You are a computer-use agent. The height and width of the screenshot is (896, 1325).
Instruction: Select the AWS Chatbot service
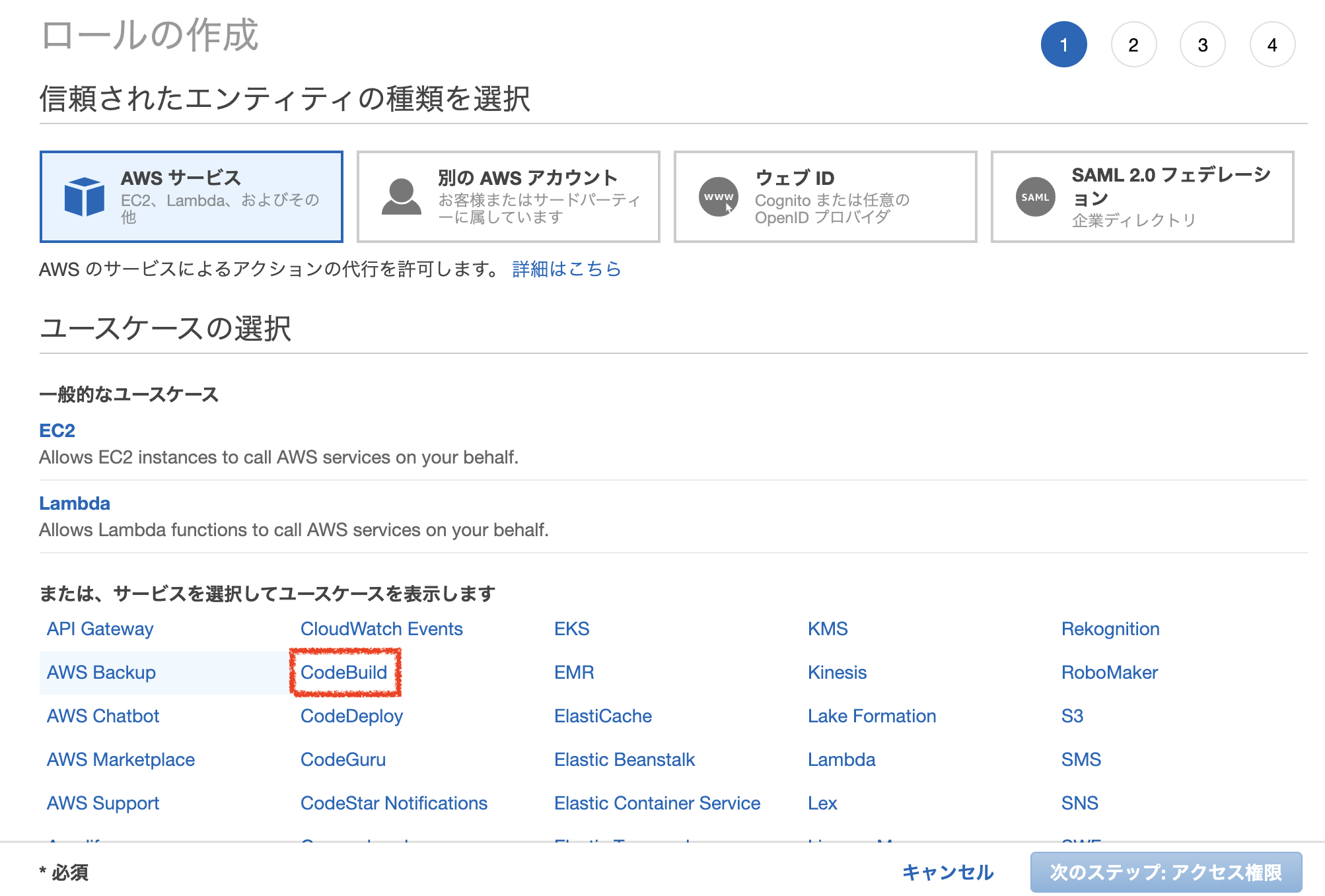click(103, 716)
